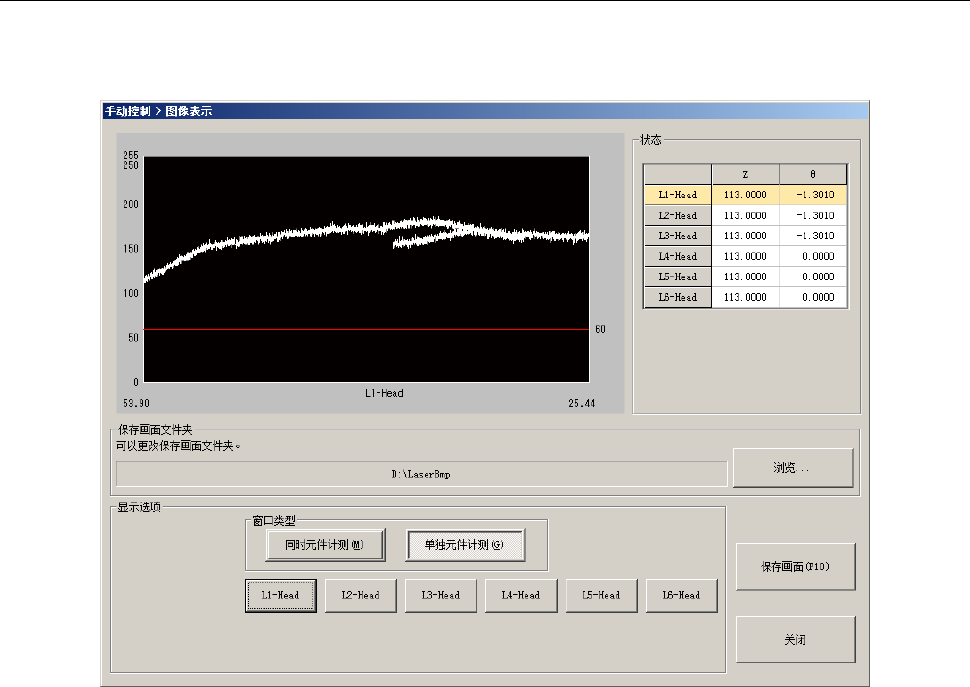Click the D:\LaserBmp folder path field

click(421, 474)
